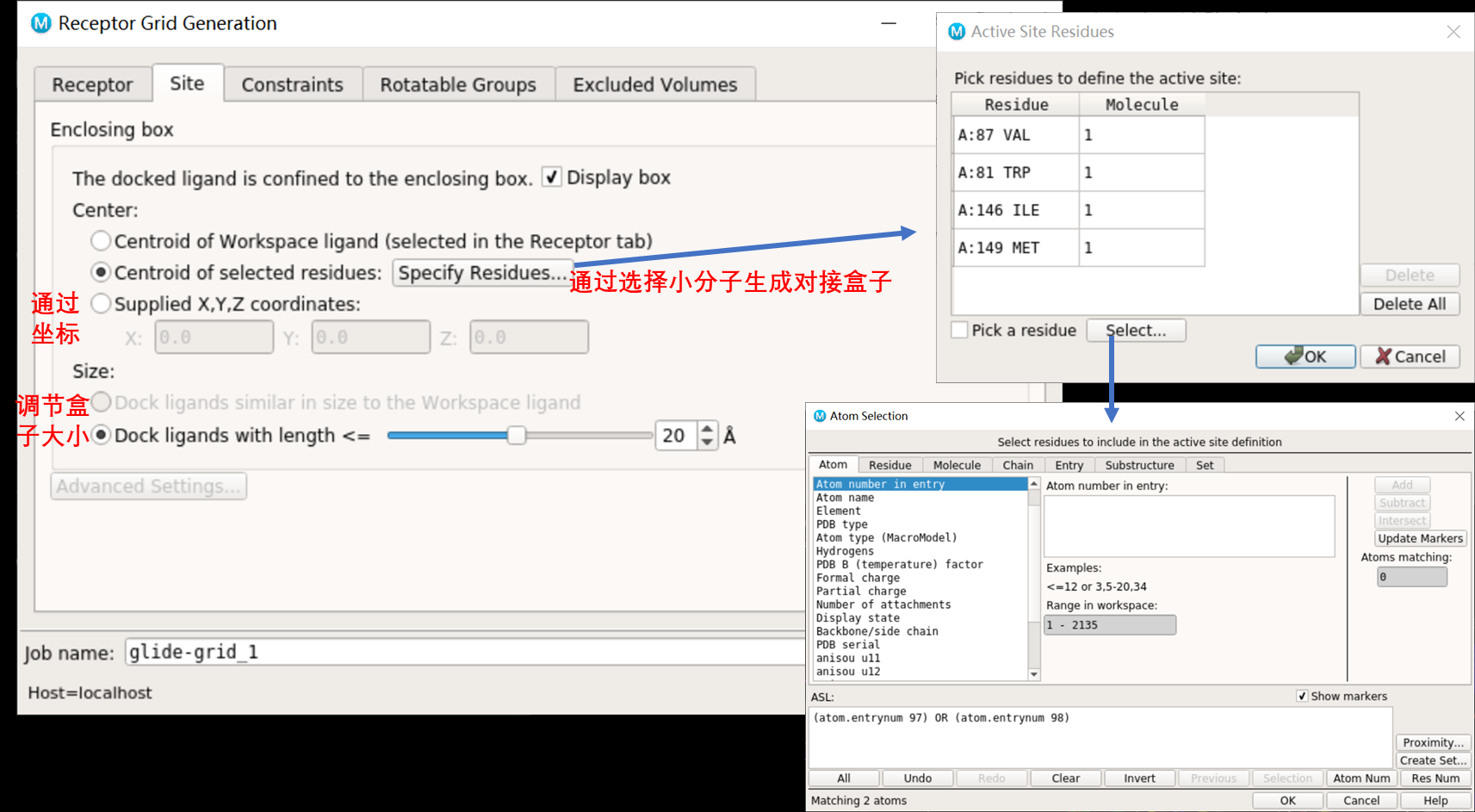Cancel the Active Site Residues dialog

[1410, 356]
